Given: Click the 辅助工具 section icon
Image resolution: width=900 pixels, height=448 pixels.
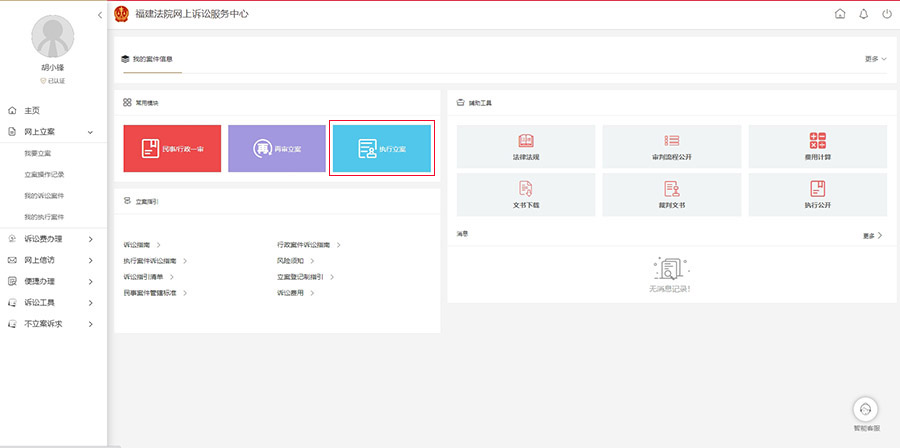Looking at the screenshot, I should point(460,103).
